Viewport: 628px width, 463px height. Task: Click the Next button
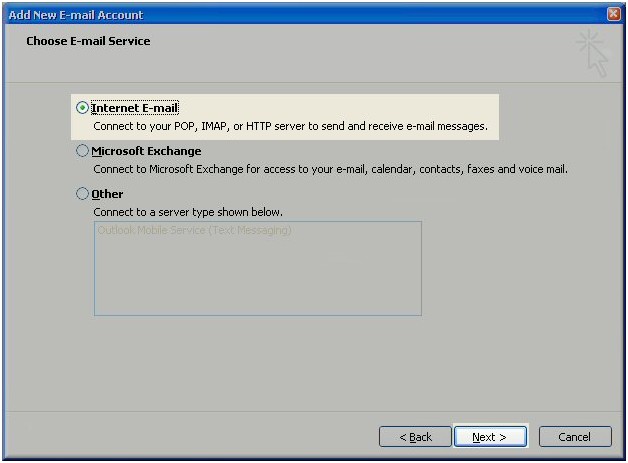[489, 437]
